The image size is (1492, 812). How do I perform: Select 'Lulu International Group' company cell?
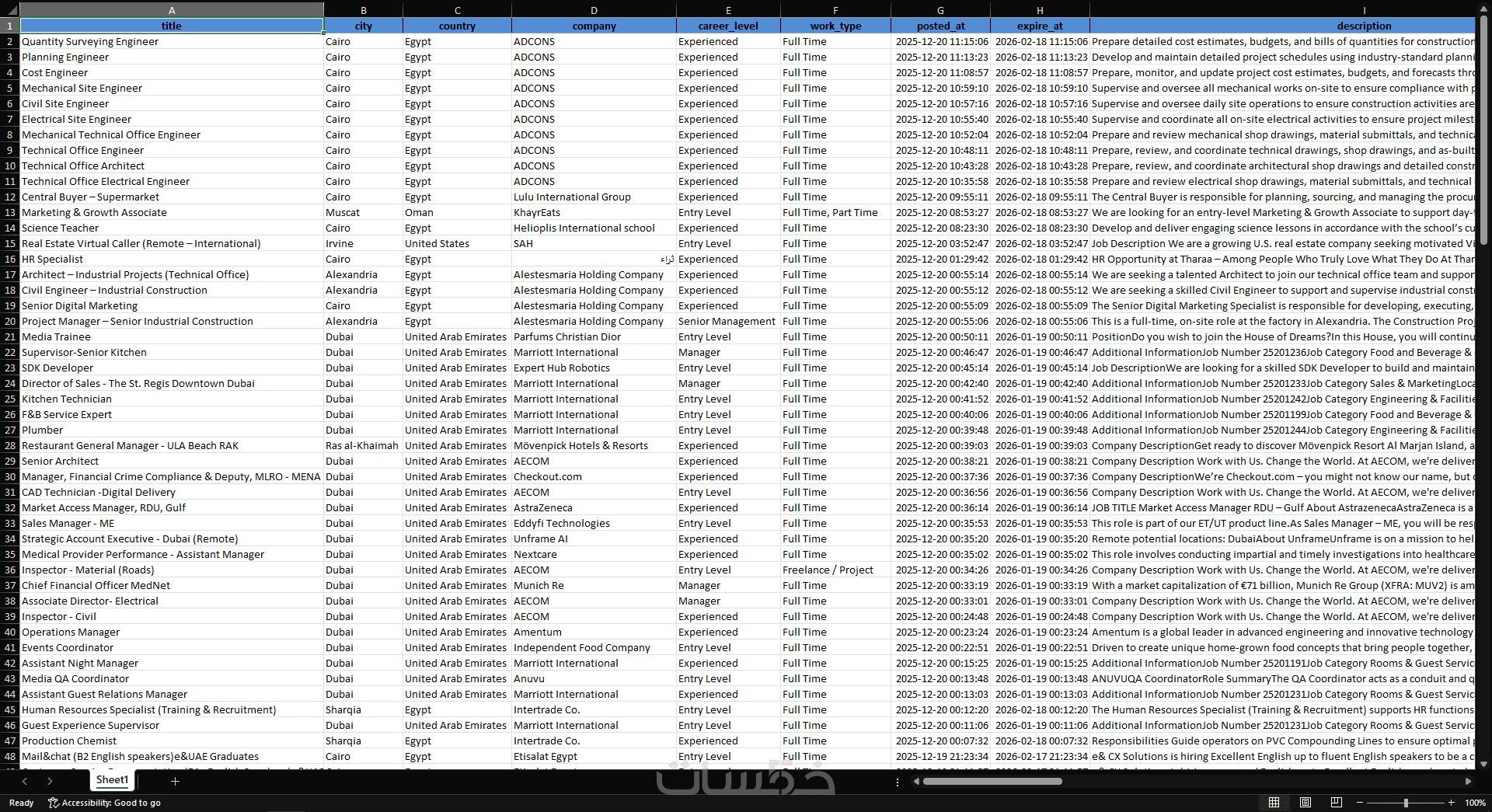(x=594, y=197)
